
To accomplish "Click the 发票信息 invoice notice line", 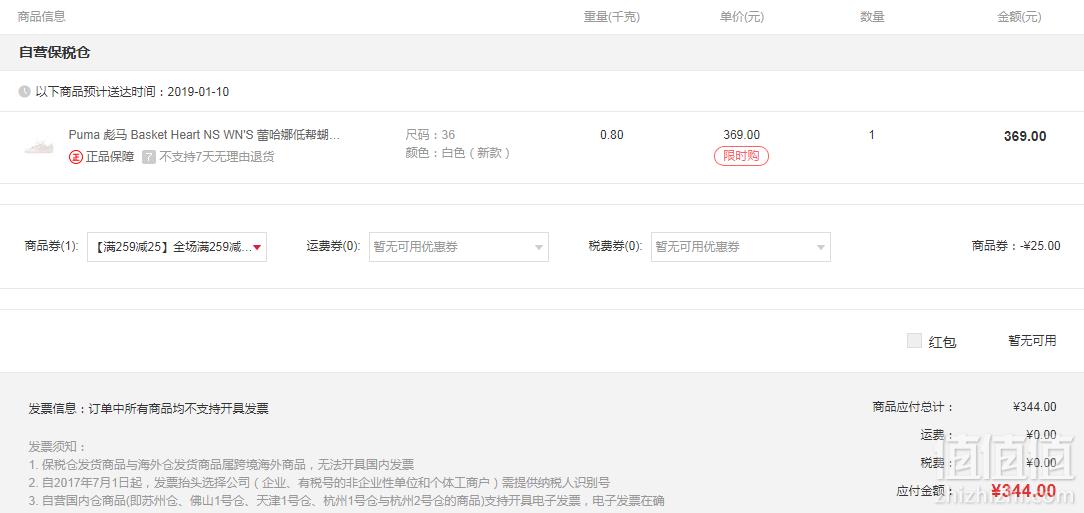I will coord(149,409).
